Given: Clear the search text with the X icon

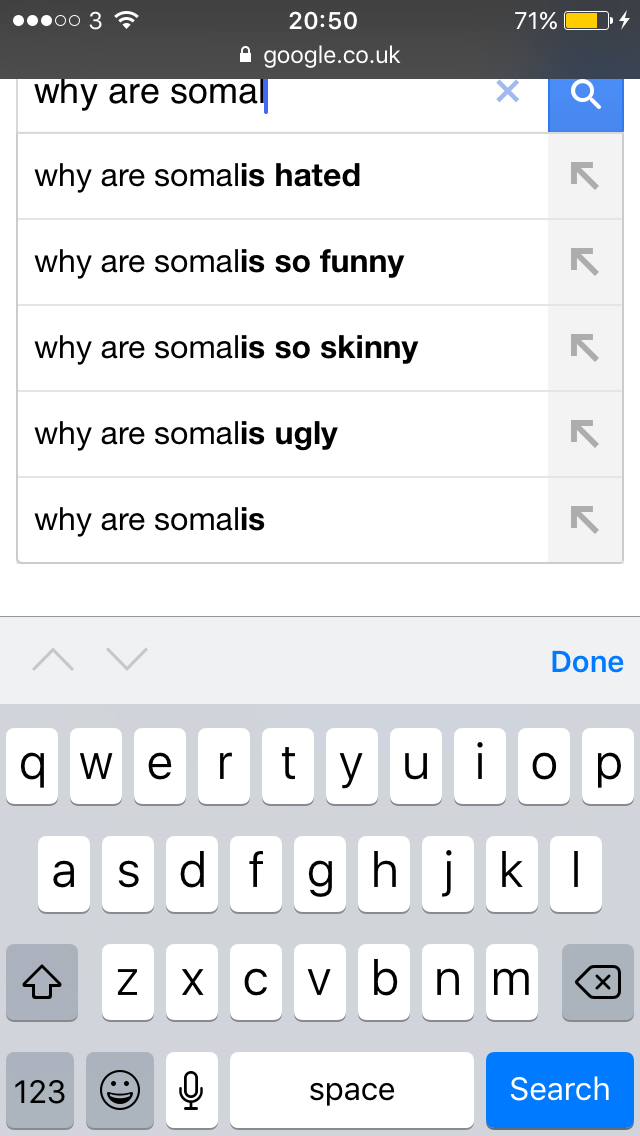Looking at the screenshot, I should tap(507, 91).
